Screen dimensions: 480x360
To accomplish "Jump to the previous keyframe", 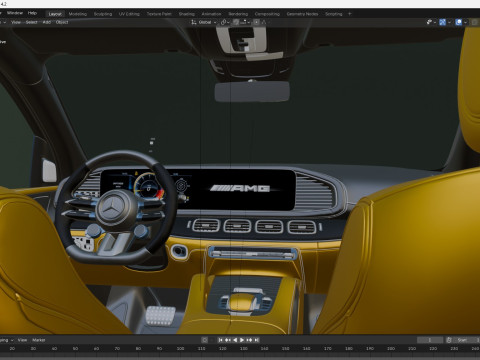I will (228, 340).
